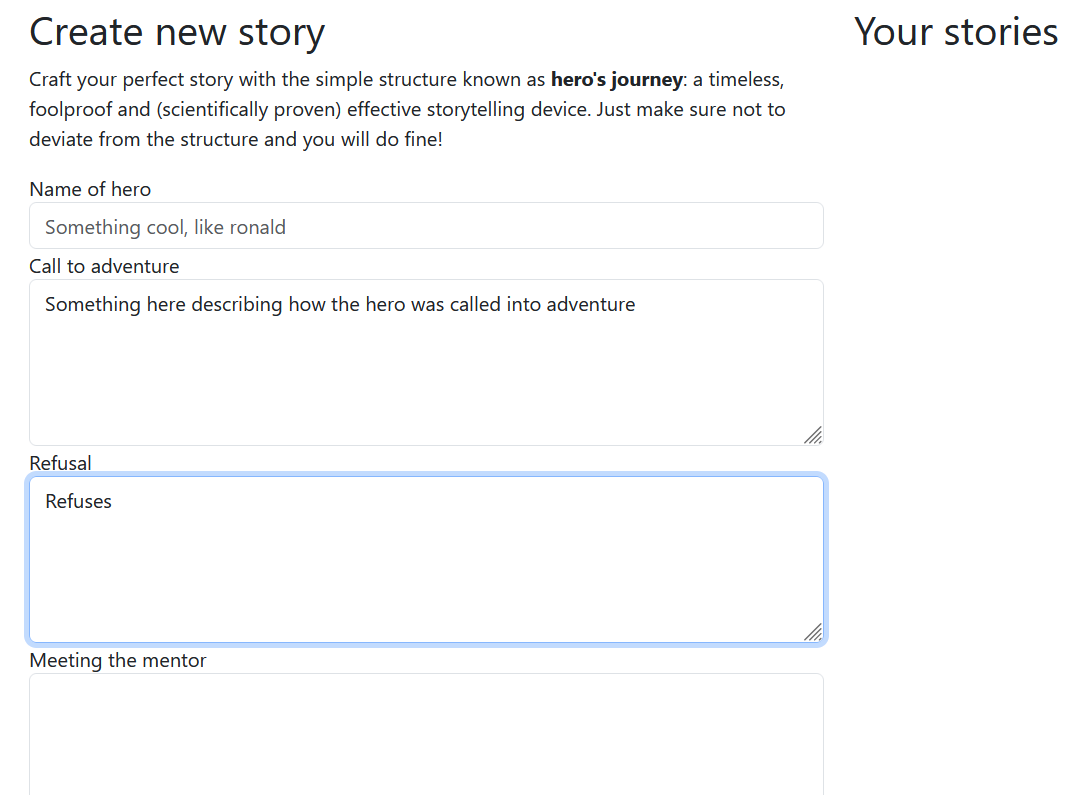Click the 'Name of hero' label
Image resolution: width=1082 pixels, height=795 pixels.
90,189
